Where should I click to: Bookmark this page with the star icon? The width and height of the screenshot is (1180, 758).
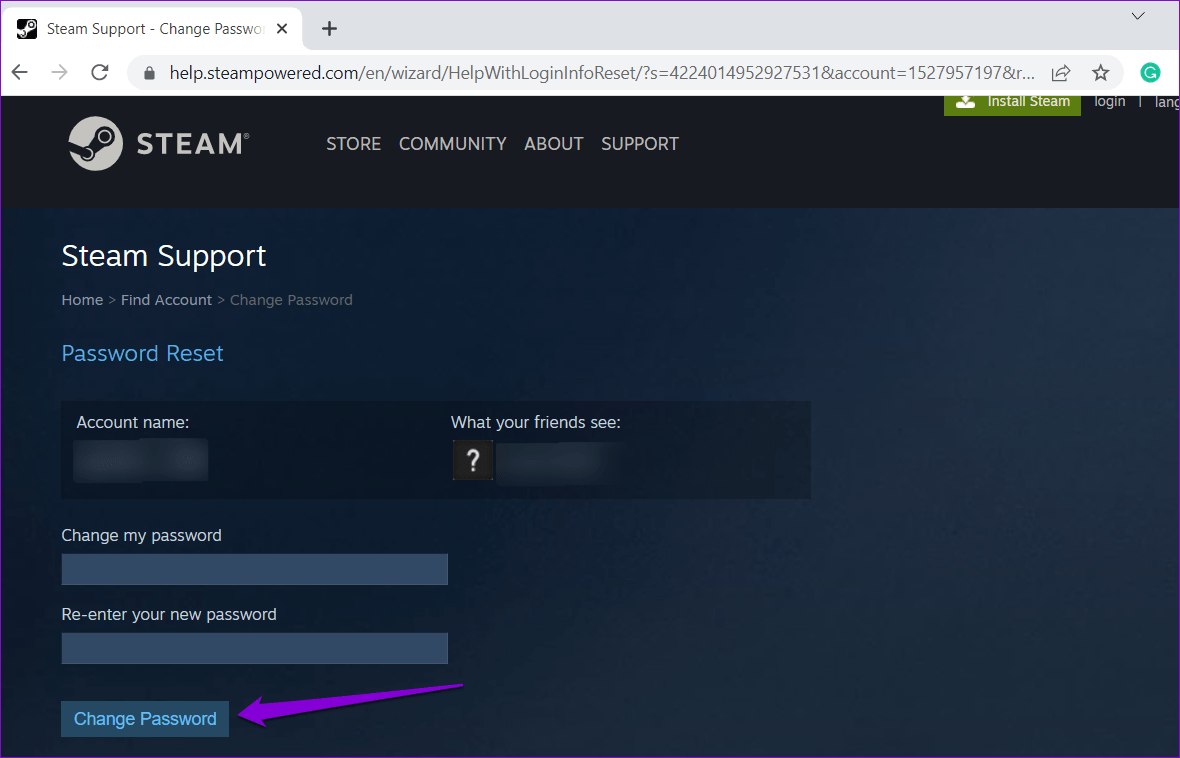coord(1100,72)
